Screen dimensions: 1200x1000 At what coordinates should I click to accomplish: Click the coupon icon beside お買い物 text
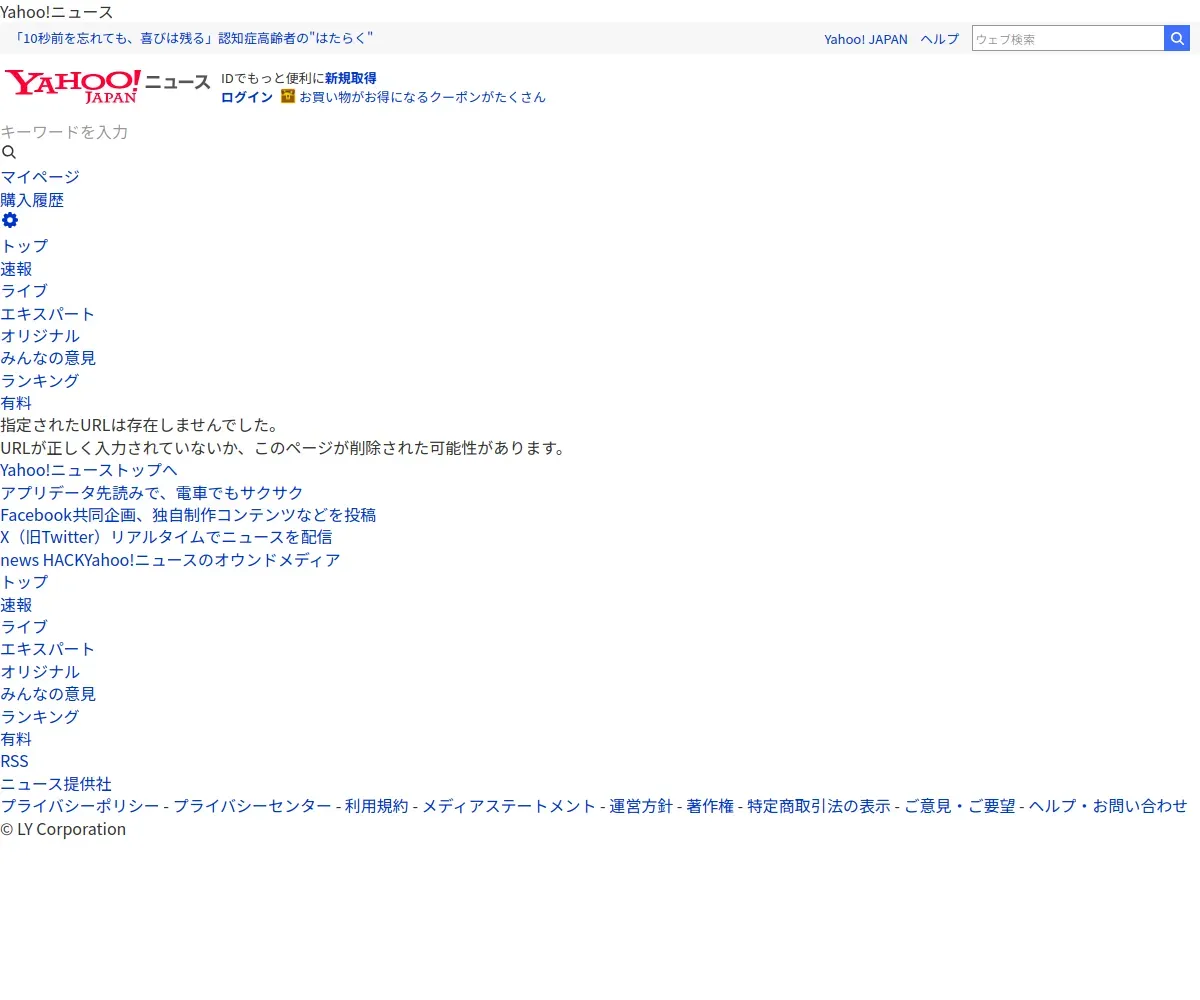click(288, 96)
